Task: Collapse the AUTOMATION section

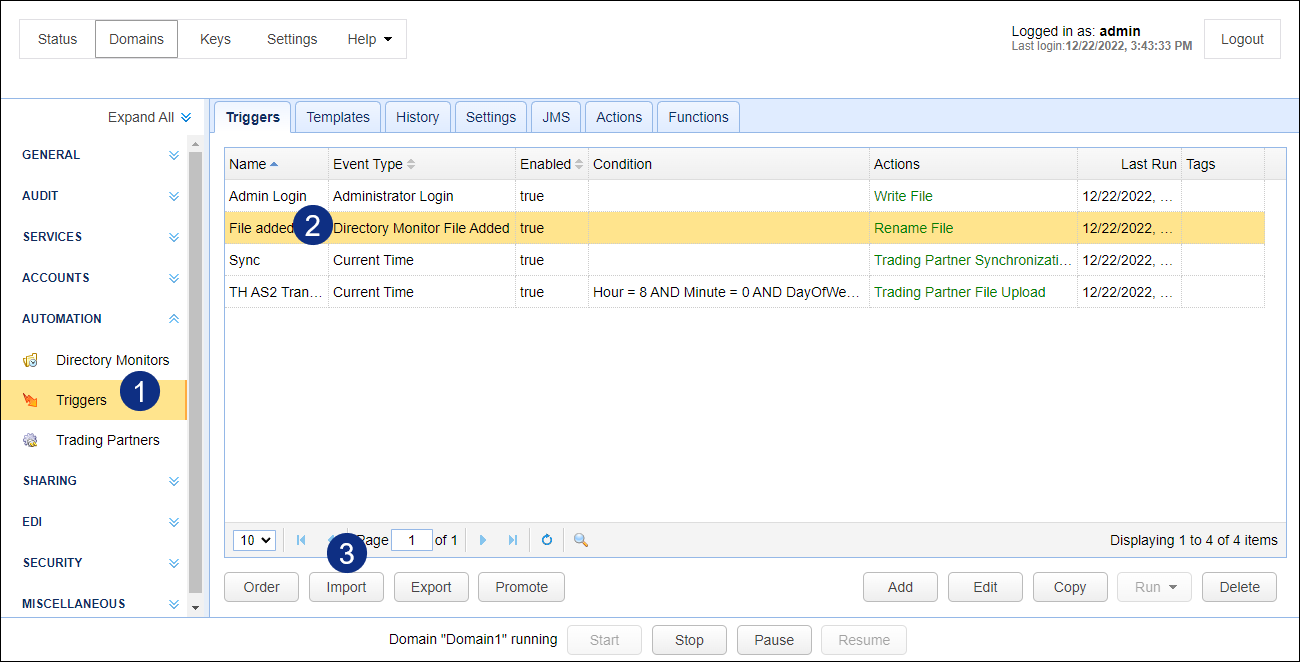Action: (174, 319)
